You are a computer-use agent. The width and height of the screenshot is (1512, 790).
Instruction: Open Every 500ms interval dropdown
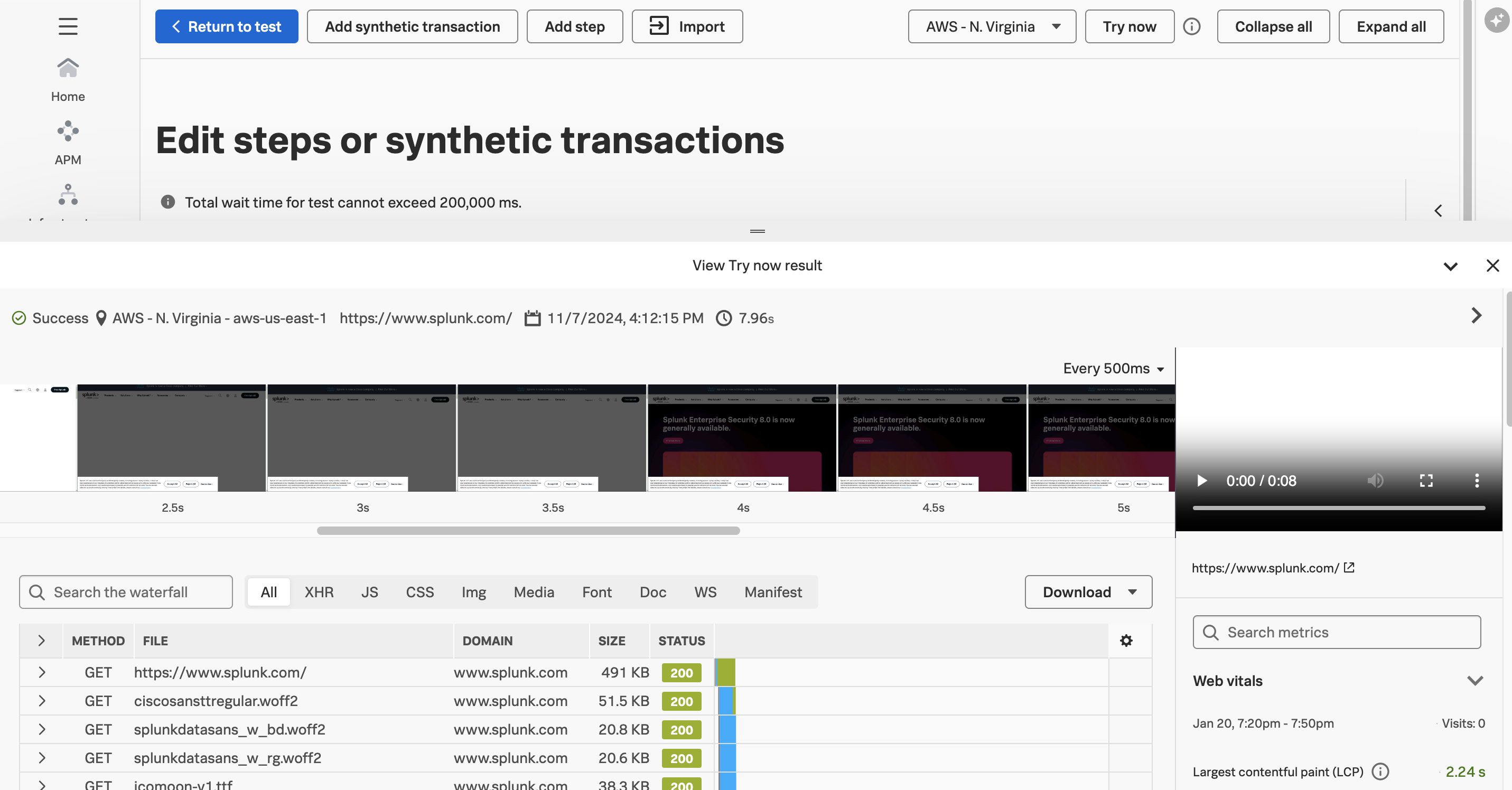click(x=1113, y=368)
